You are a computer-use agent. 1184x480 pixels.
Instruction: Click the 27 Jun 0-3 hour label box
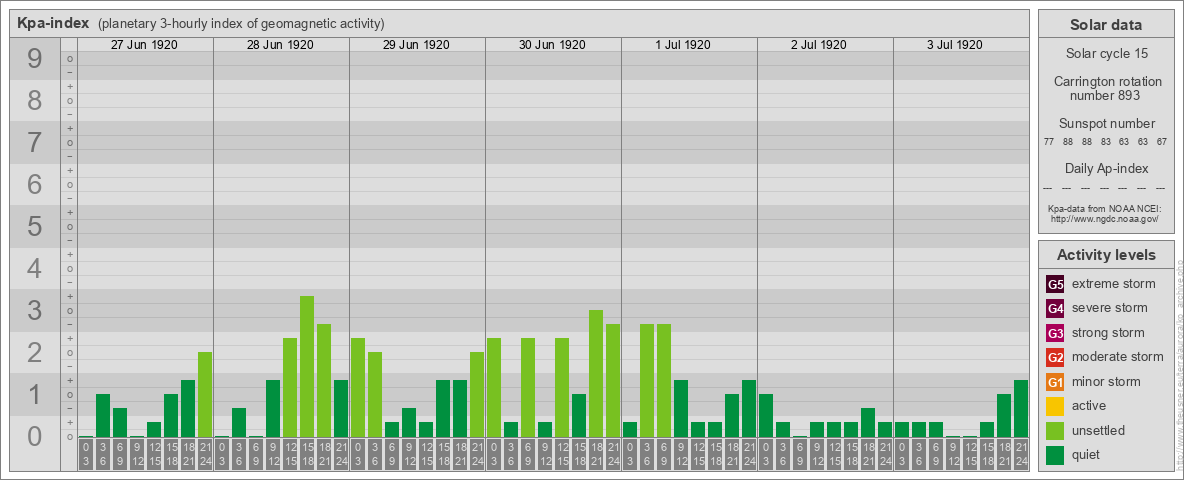[x=86, y=455]
